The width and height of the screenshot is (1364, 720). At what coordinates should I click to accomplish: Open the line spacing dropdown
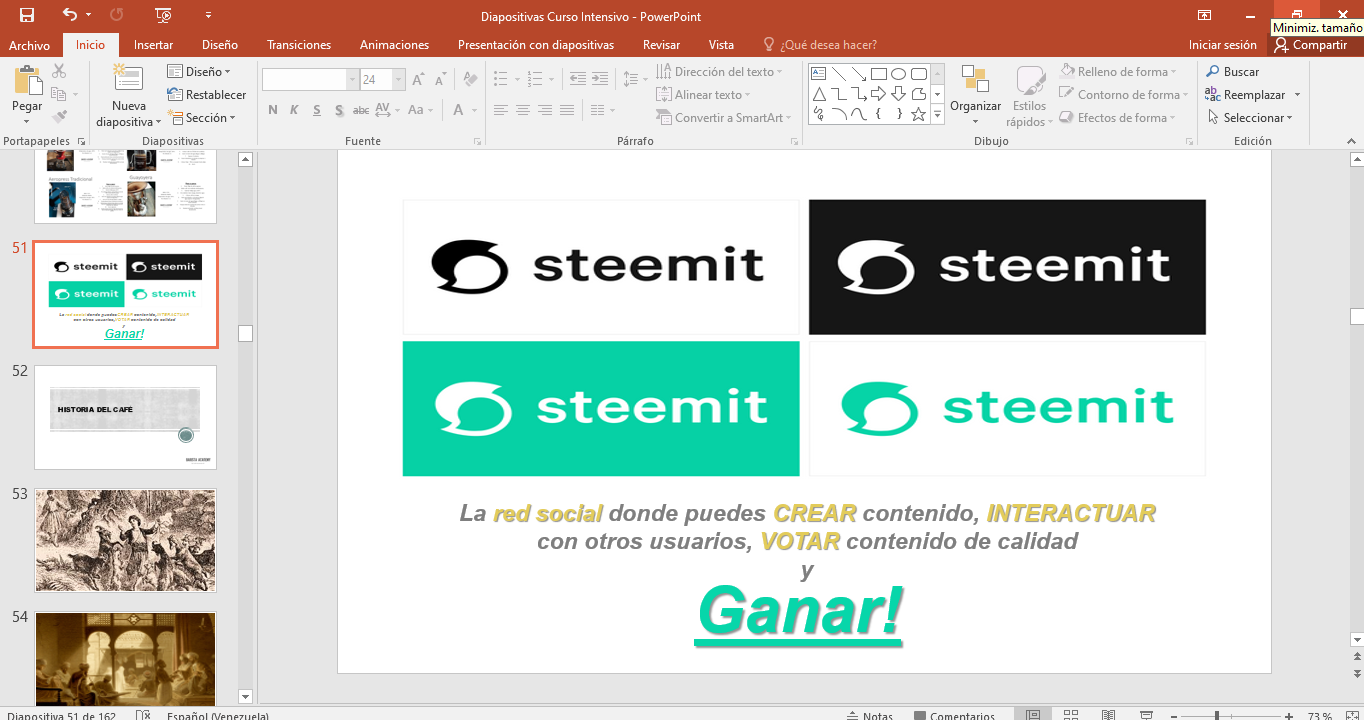[x=634, y=78]
